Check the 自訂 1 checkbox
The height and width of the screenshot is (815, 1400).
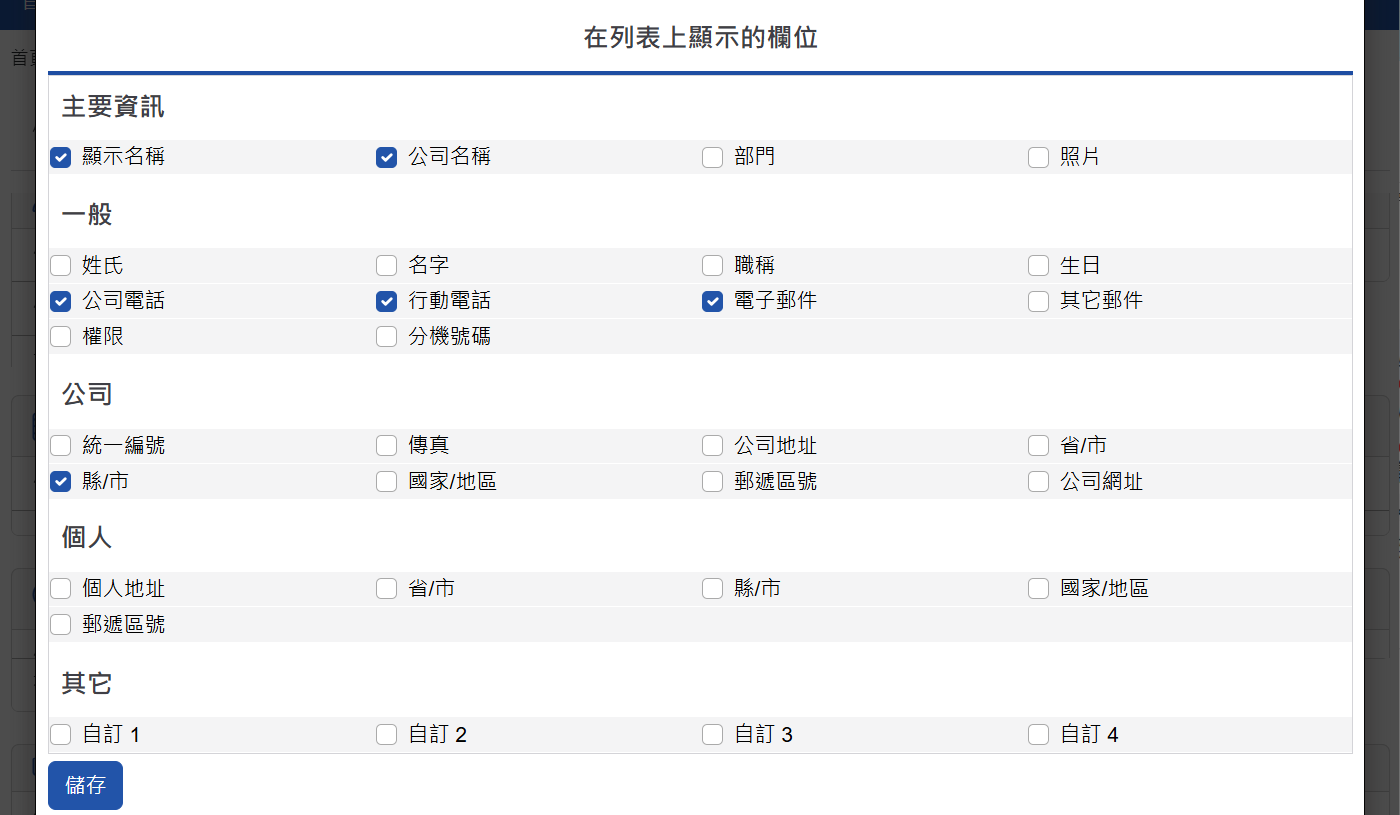click(61, 735)
